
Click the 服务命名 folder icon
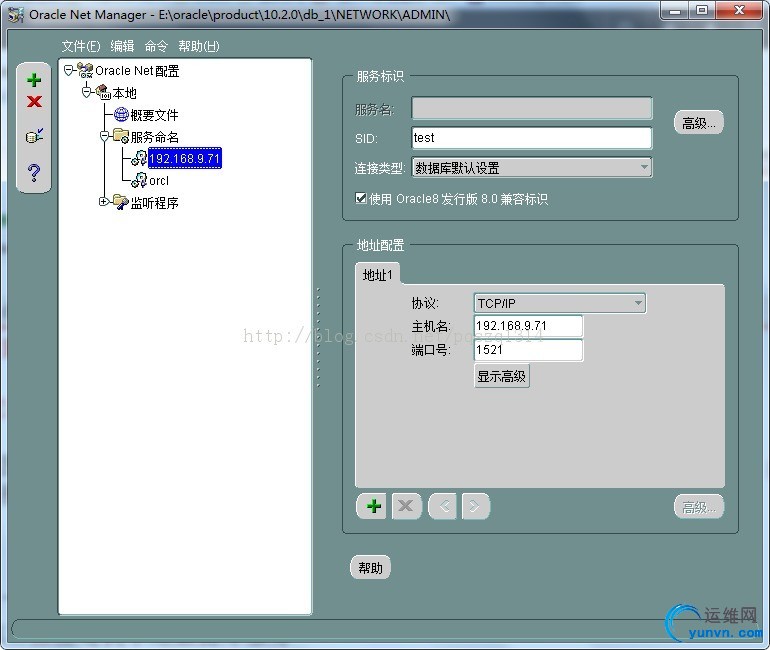(x=121, y=136)
